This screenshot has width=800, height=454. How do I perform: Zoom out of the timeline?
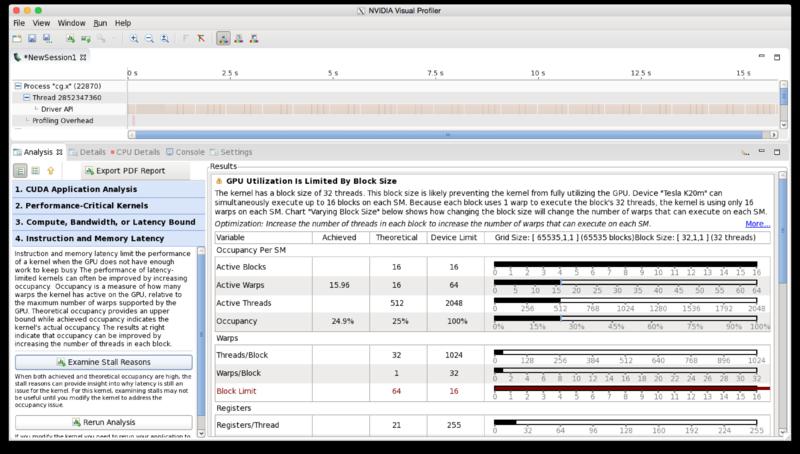[x=149, y=39]
